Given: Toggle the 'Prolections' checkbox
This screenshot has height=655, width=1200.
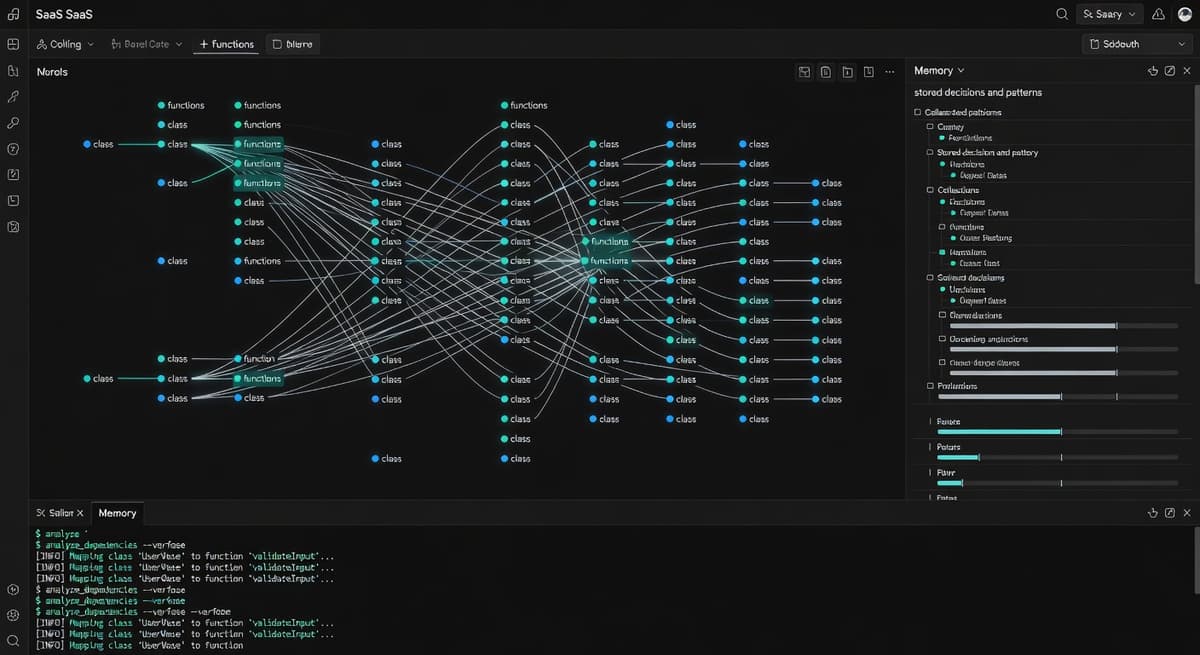Looking at the screenshot, I should (x=930, y=385).
